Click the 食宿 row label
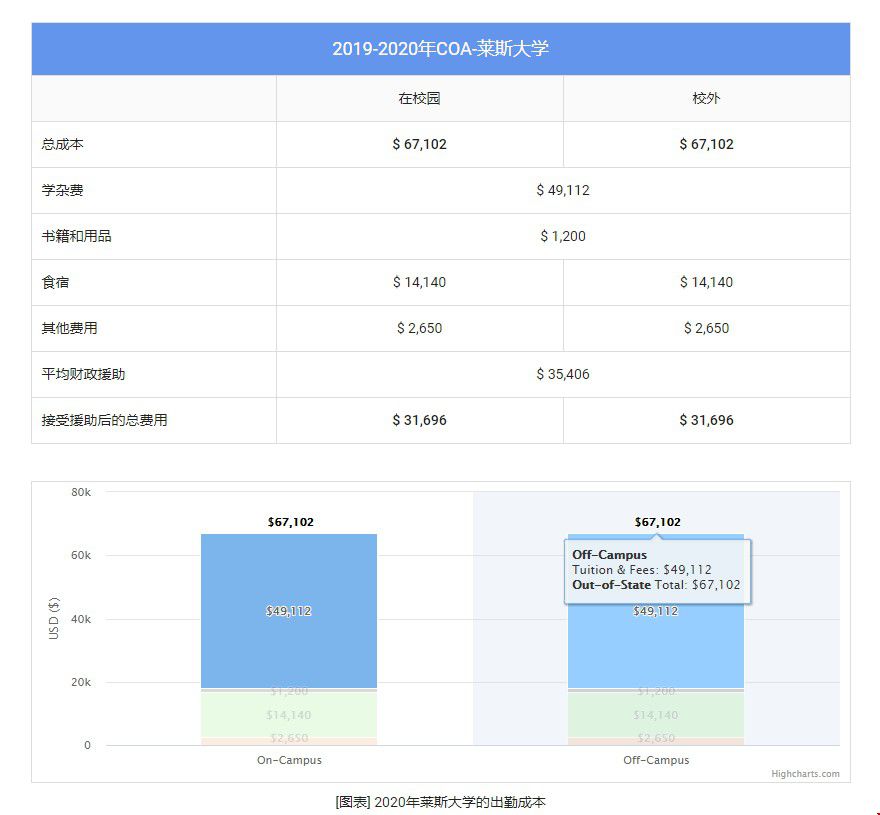Viewport: 880px width, 815px height. pyautogui.click(x=56, y=282)
